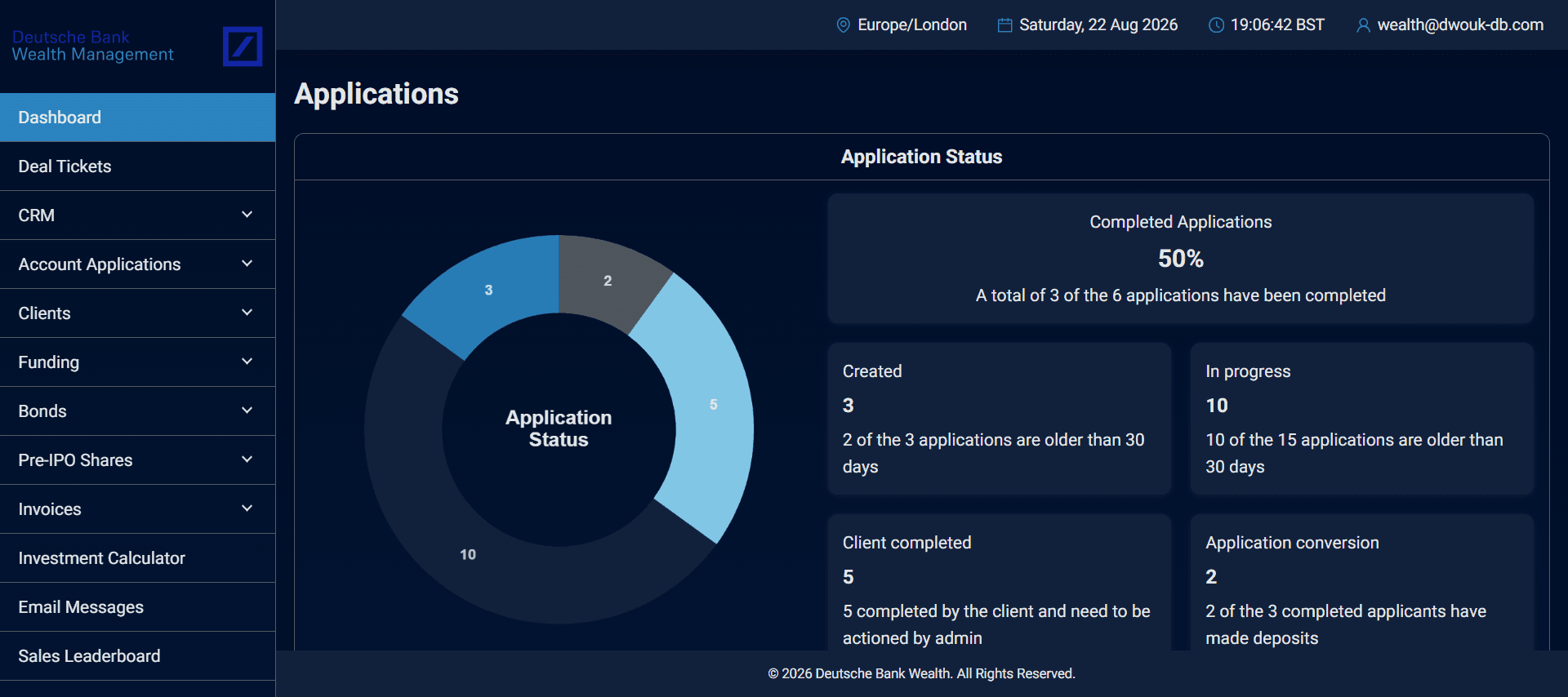1568x697 pixels.
Task: Click the copyright footer text
Action: [x=921, y=673]
